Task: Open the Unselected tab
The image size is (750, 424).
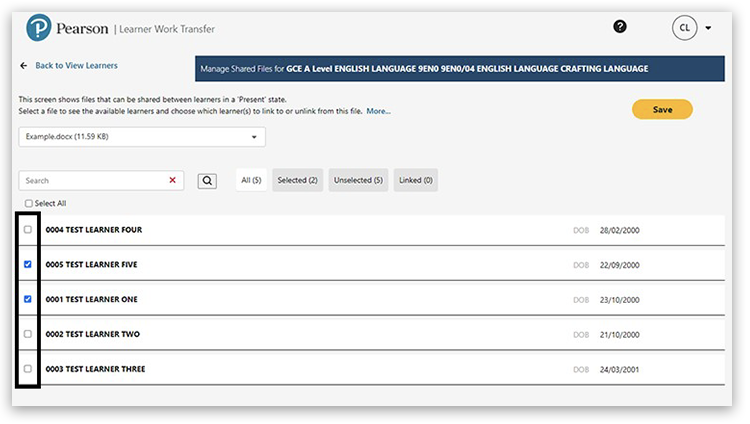Action: (358, 180)
